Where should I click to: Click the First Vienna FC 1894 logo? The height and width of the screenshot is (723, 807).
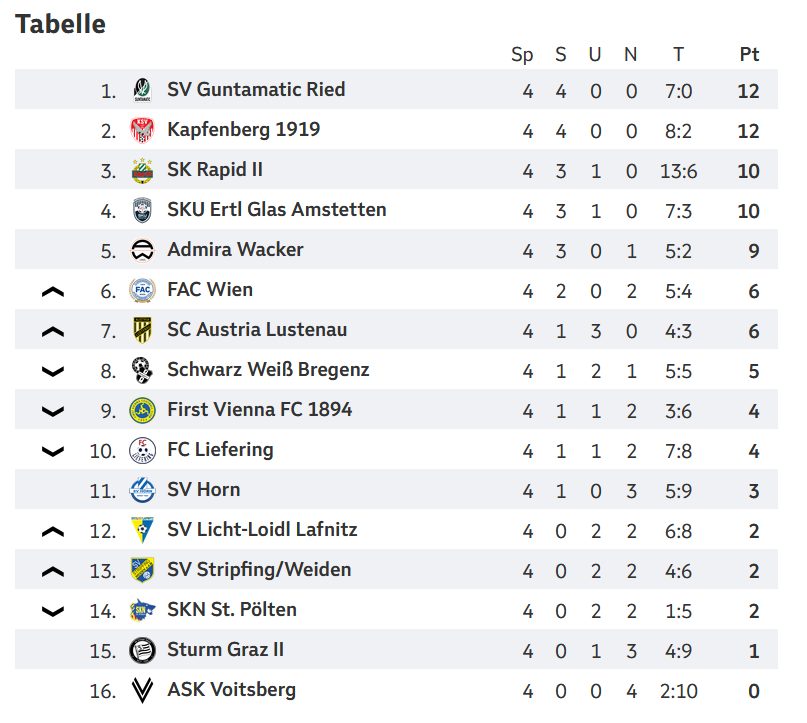pyautogui.click(x=142, y=411)
